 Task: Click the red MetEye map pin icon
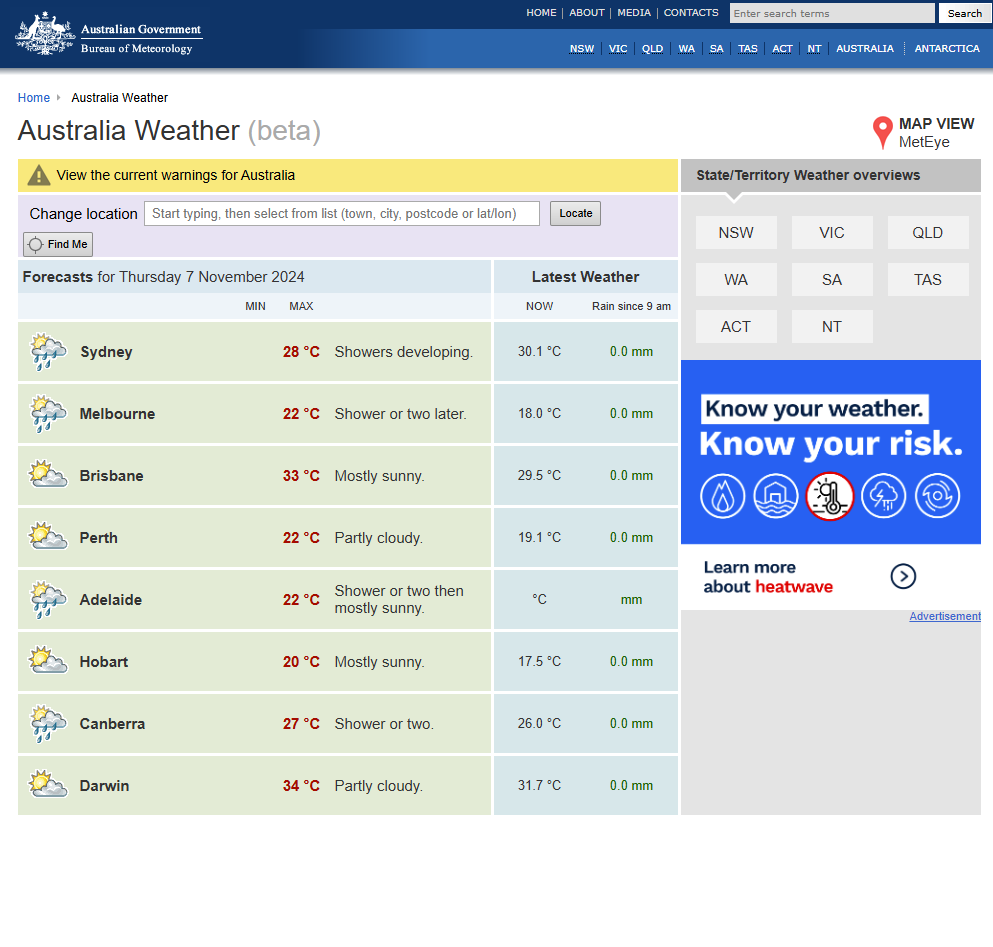pyautogui.click(x=882, y=132)
